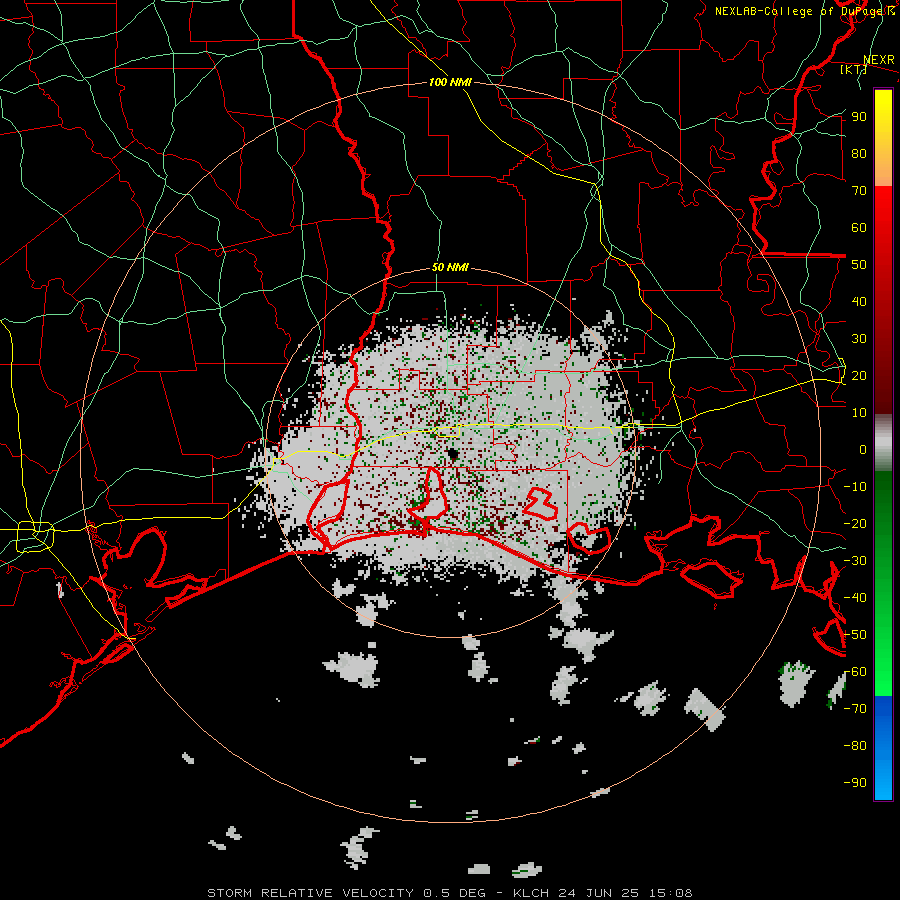Click the "0" scale value
900x900 pixels.
pos(863,450)
